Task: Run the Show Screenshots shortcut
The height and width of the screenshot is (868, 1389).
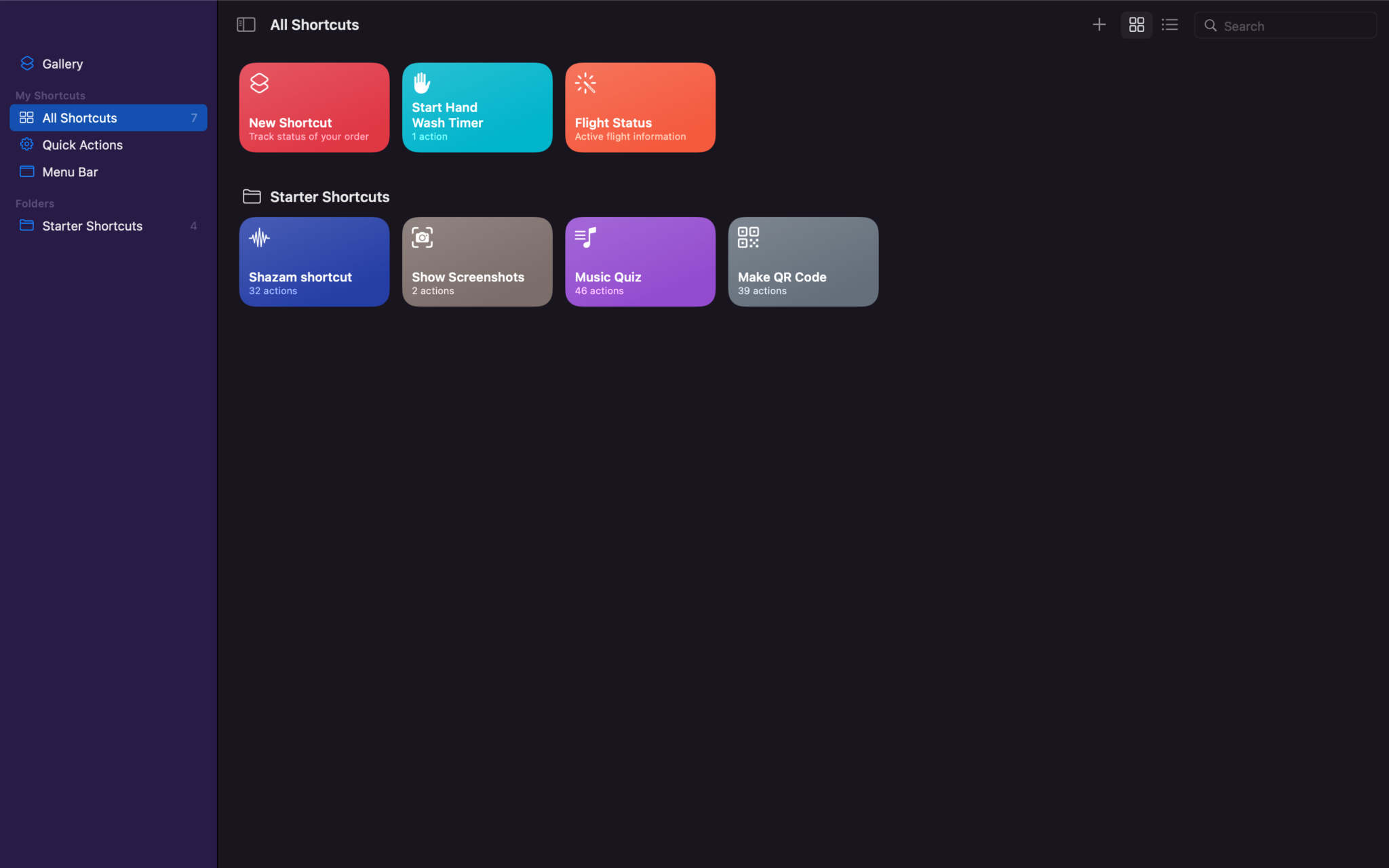Action: pyautogui.click(x=477, y=262)
